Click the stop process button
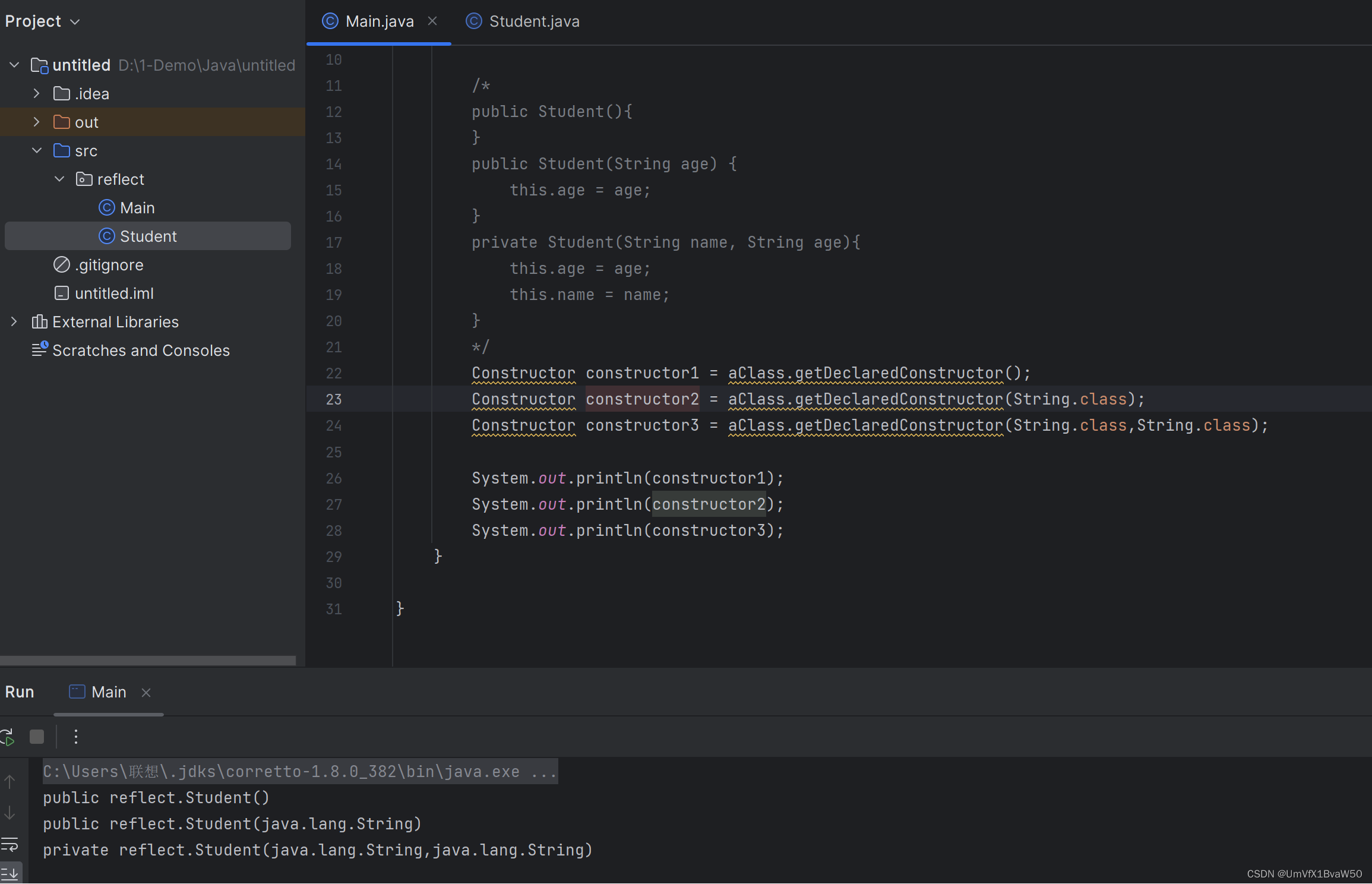 [x=37, y=736]
